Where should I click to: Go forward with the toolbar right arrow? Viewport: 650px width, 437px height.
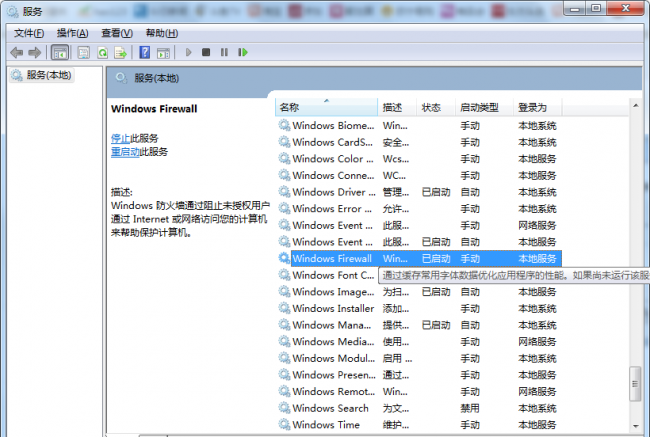(35, 53)
